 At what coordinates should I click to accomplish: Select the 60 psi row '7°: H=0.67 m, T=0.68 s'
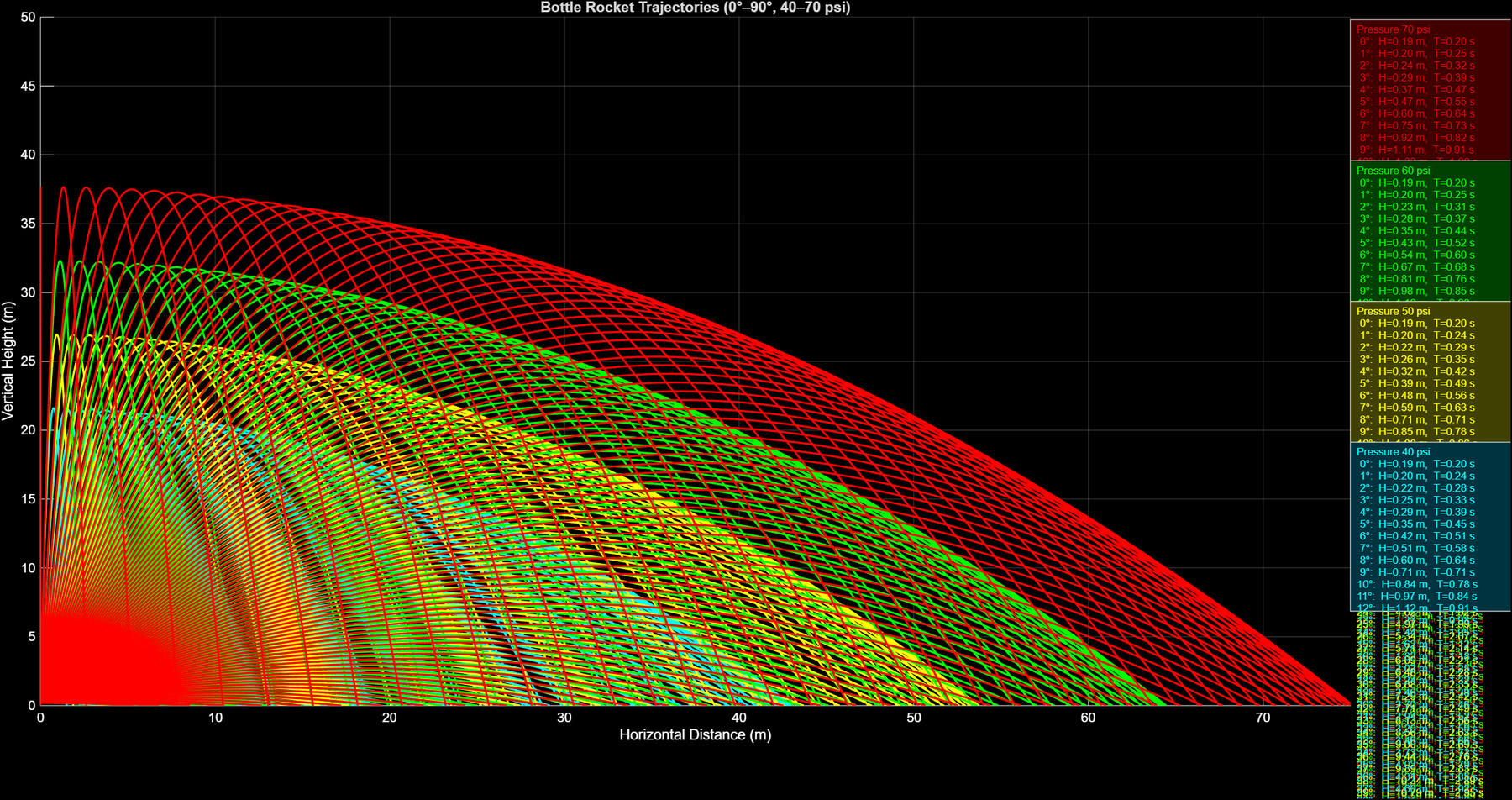pyautogui.click(x=1417, y=267)
